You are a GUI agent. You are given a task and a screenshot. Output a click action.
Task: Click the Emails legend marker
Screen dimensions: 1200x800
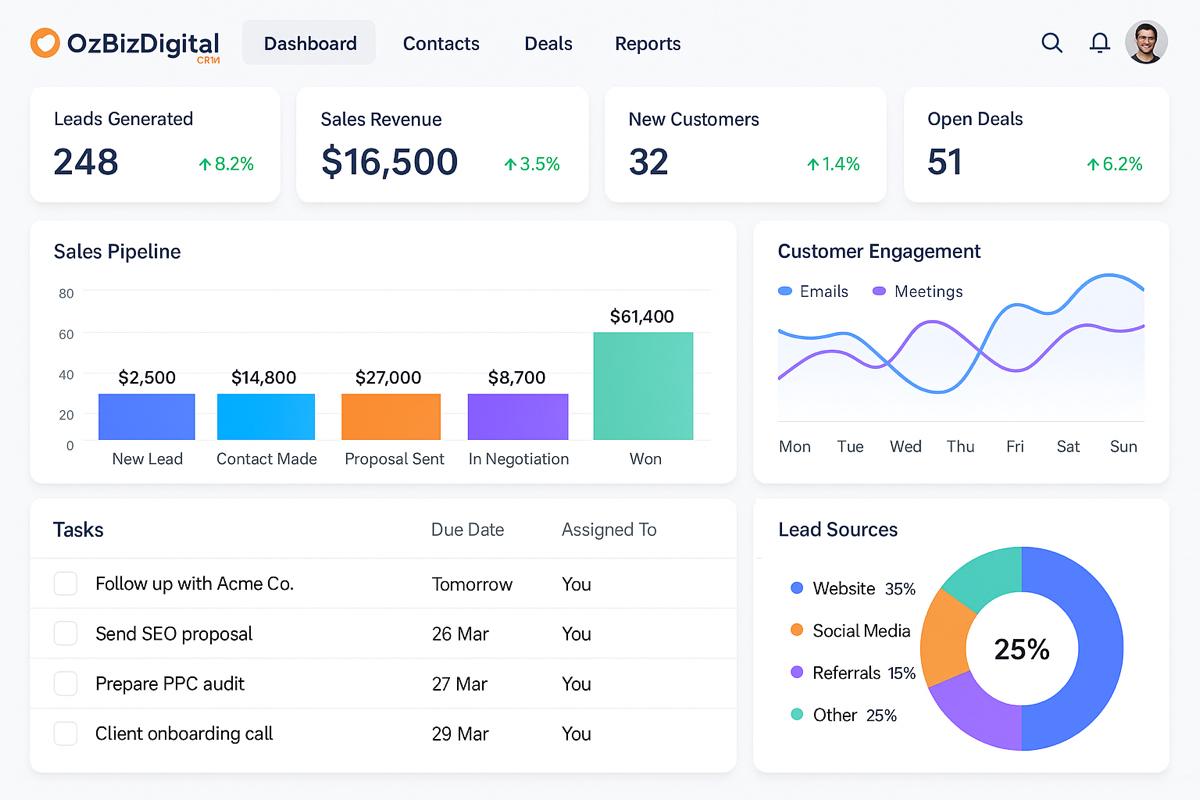tap(785, 292)
